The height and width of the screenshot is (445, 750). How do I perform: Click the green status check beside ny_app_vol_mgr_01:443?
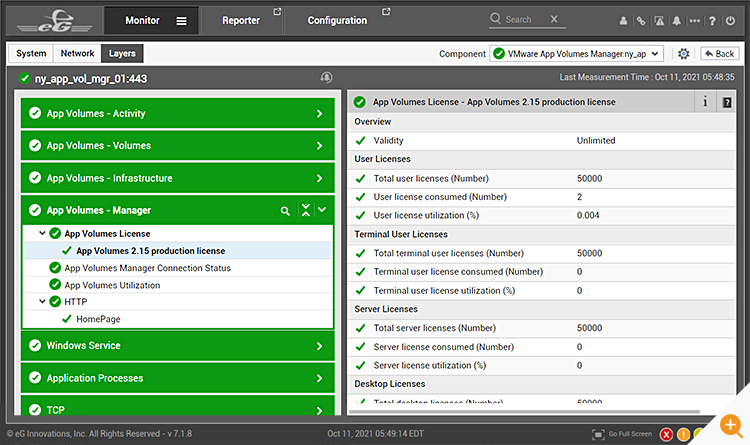[24, 78]
